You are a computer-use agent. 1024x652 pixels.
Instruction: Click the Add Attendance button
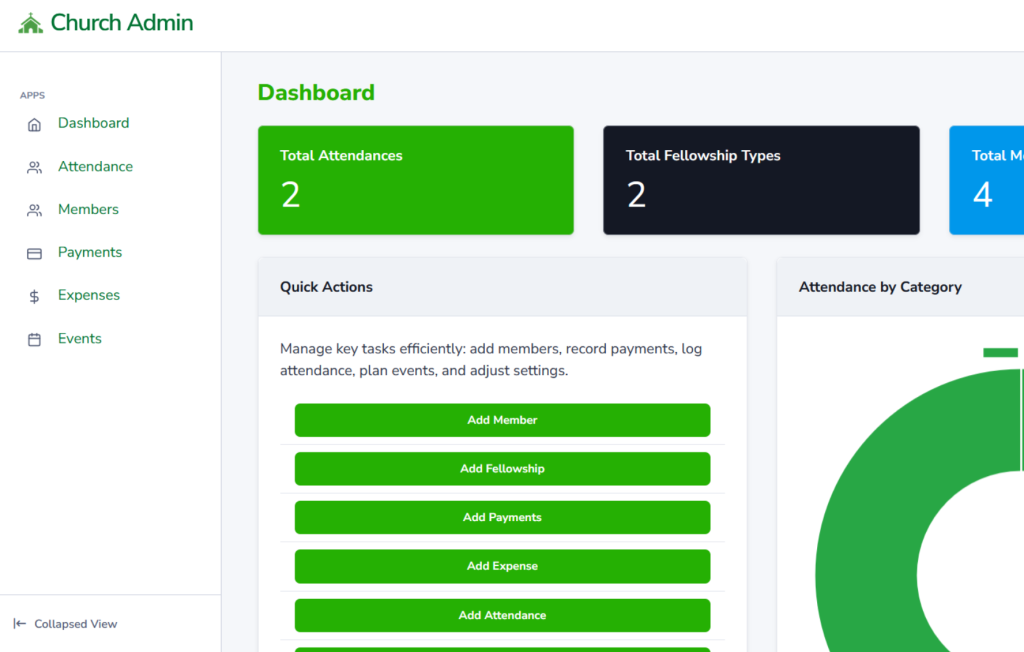[x=502, y=615]
